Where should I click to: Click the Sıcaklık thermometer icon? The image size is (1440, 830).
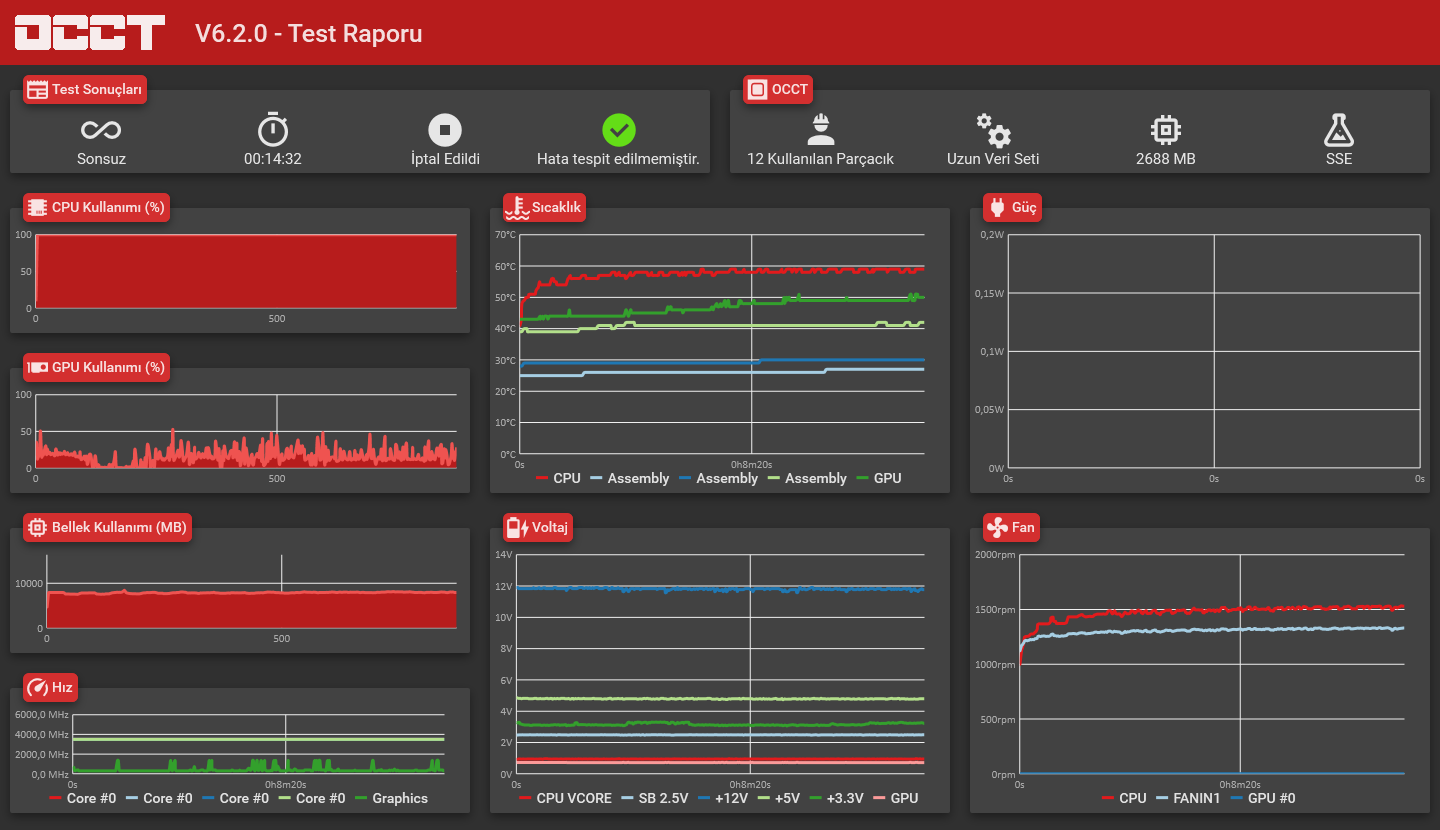coord(517,207)
